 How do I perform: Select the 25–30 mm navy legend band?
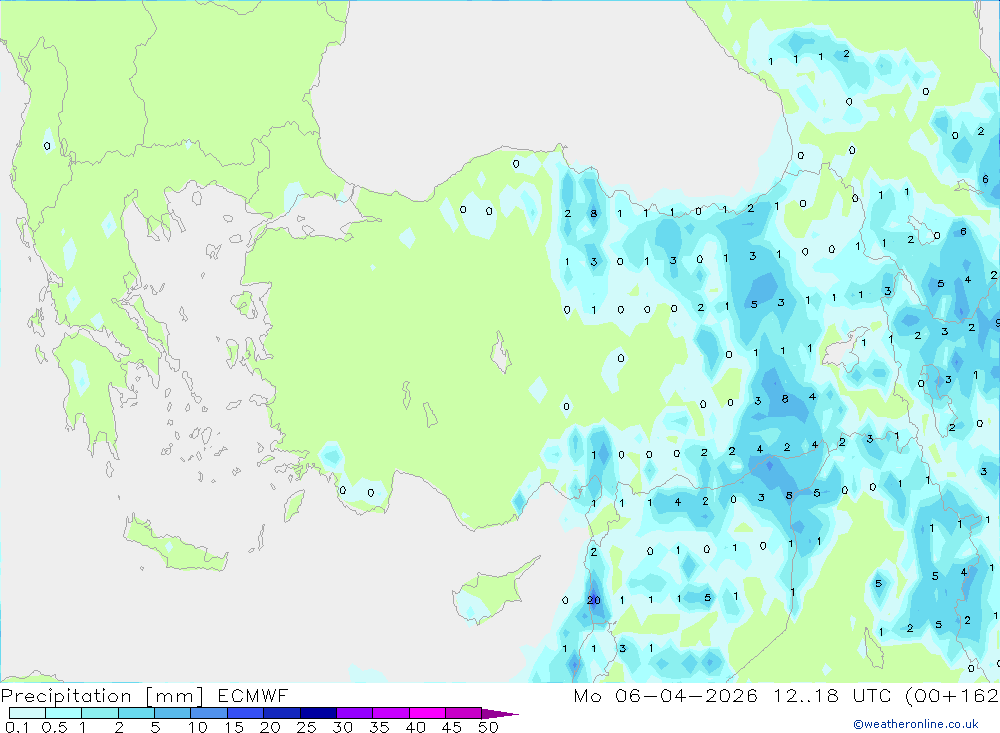[x=318, y=713]
